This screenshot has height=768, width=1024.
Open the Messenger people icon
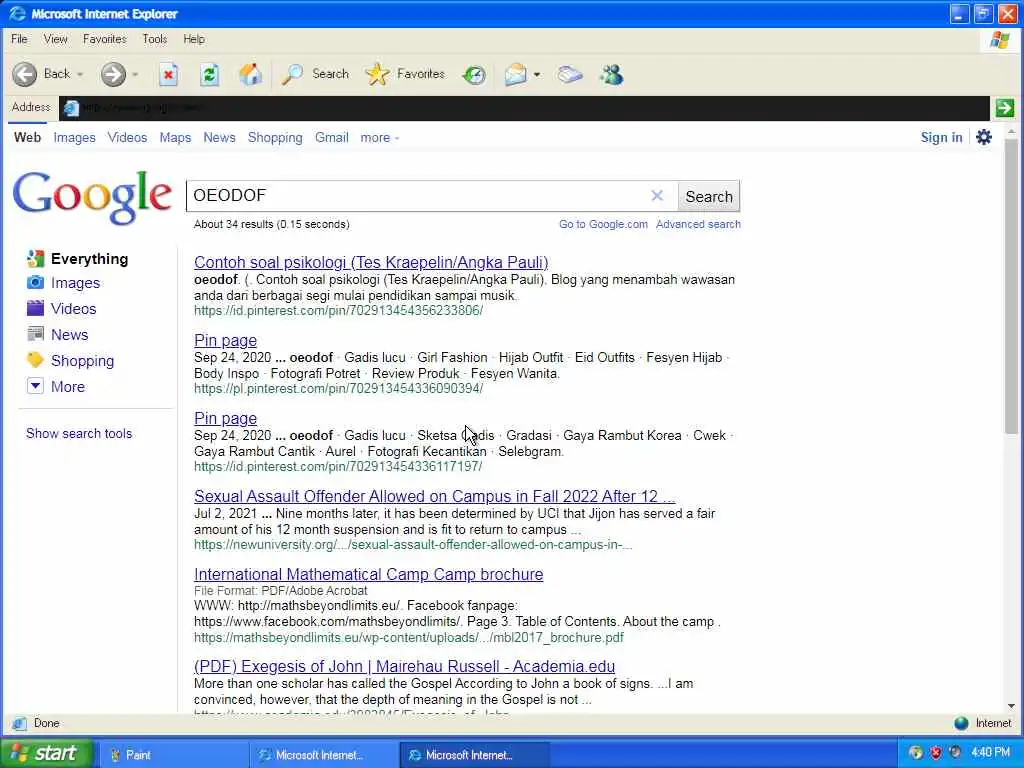point(611,74)
